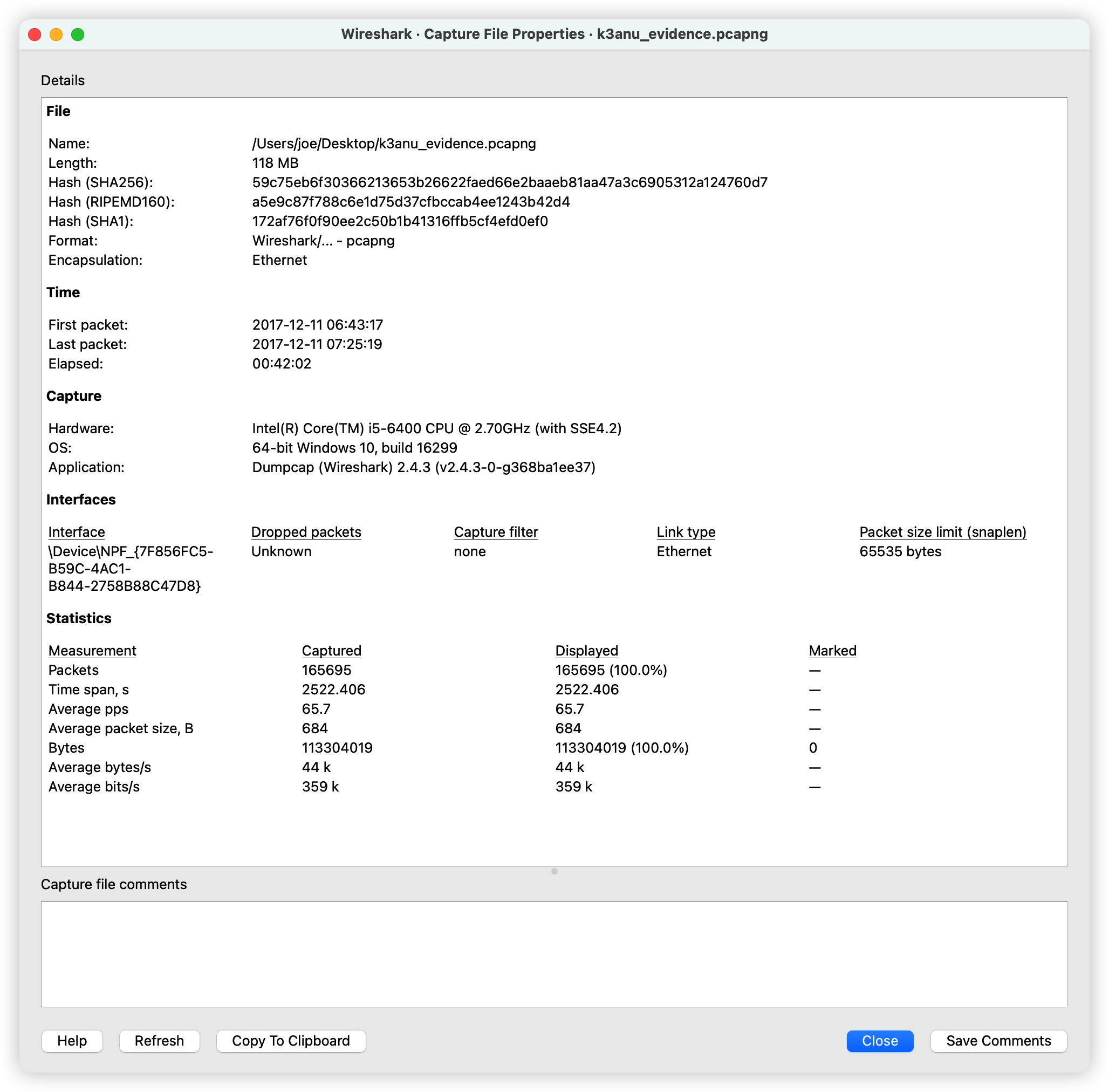This screenshot has height=1092, width=1109.
Task: Click the displayed Packets value 165695 (100.0%)
Action: click(611, 670)
